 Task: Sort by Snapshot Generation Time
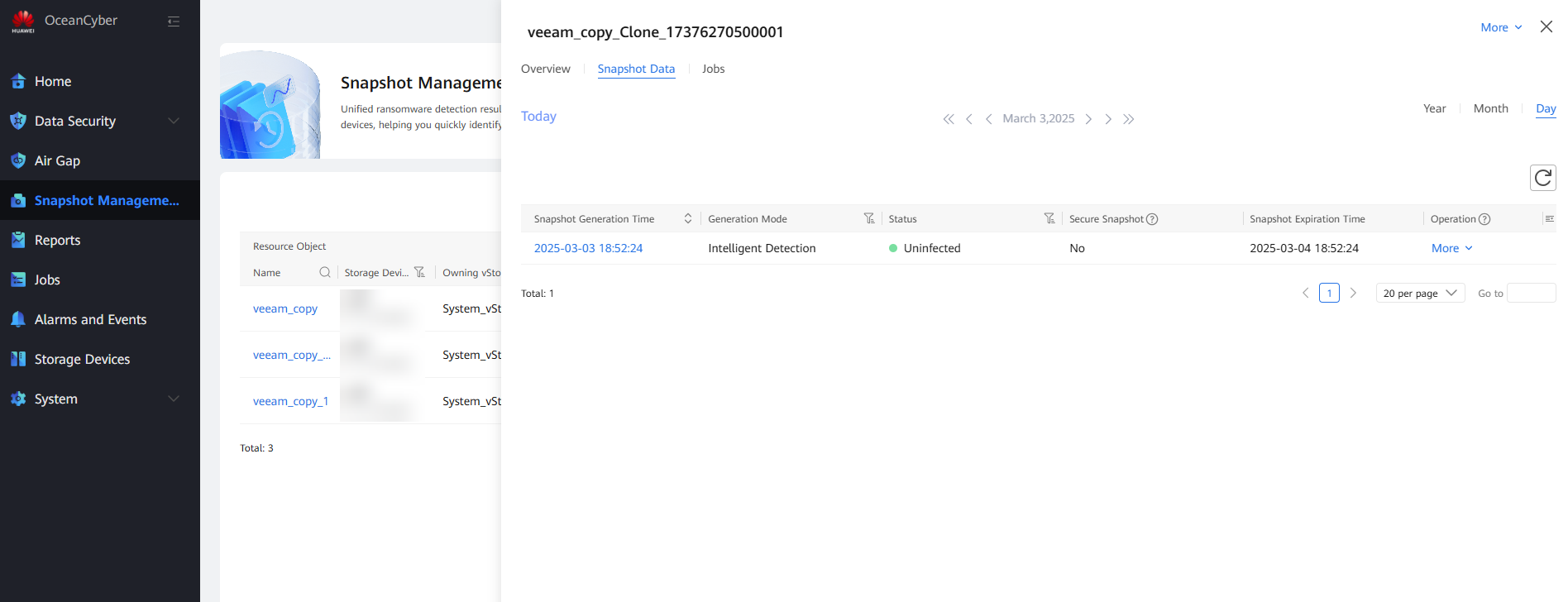(x=687, y=218)
